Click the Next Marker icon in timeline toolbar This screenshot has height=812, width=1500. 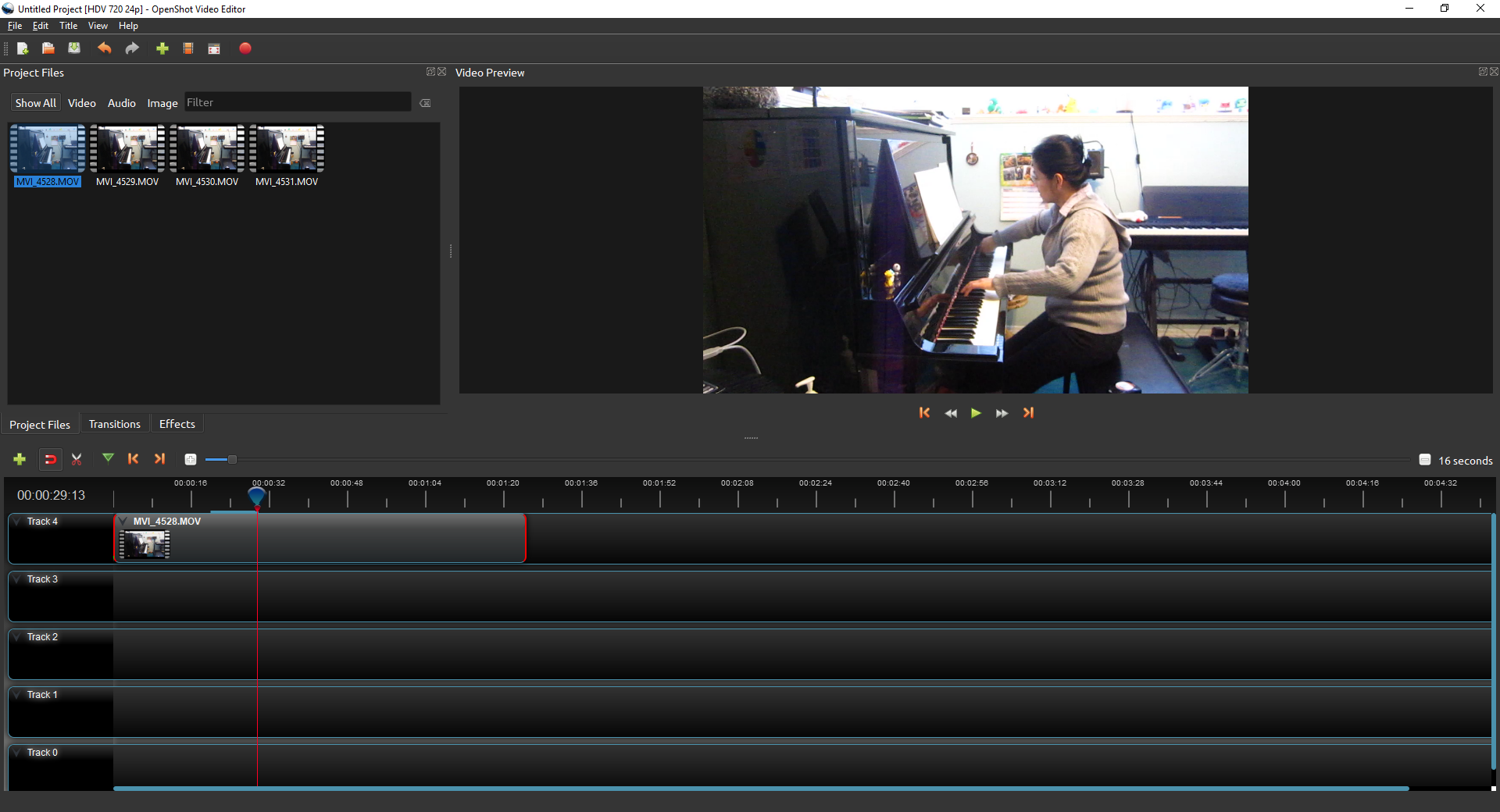point(159,459)
